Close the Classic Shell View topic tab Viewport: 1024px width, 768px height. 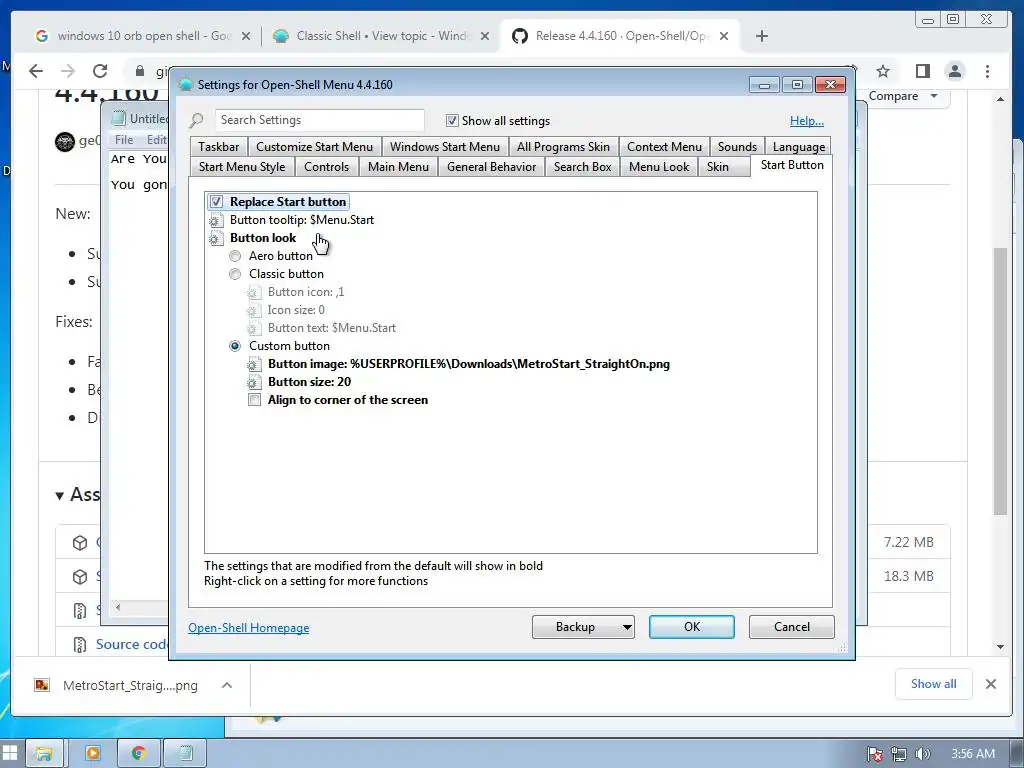pos(485,36)
